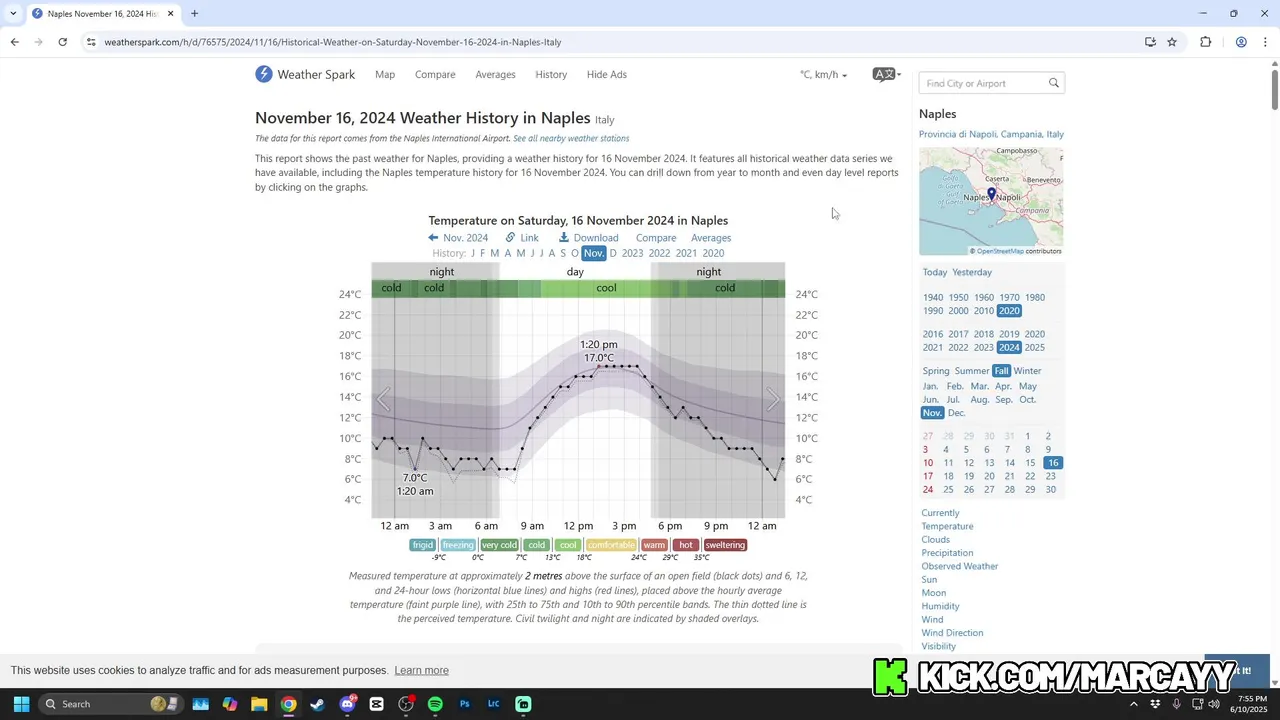Image resolution: width=1280 pixels, height=720 pixels.
Task: Navigate back with browser back arrow
Action: click(x=14, y=42)
